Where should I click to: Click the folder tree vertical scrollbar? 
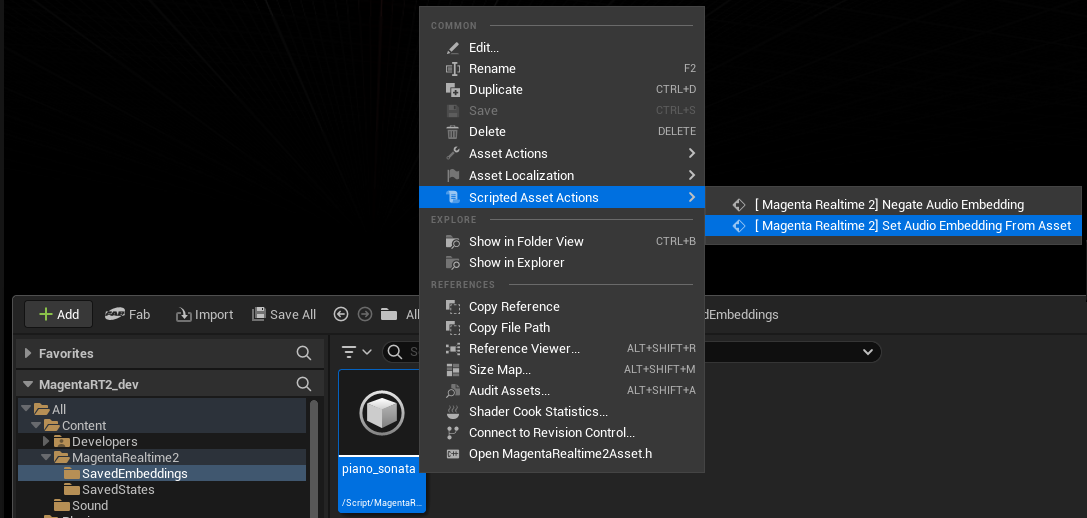[x=314, y=458]
